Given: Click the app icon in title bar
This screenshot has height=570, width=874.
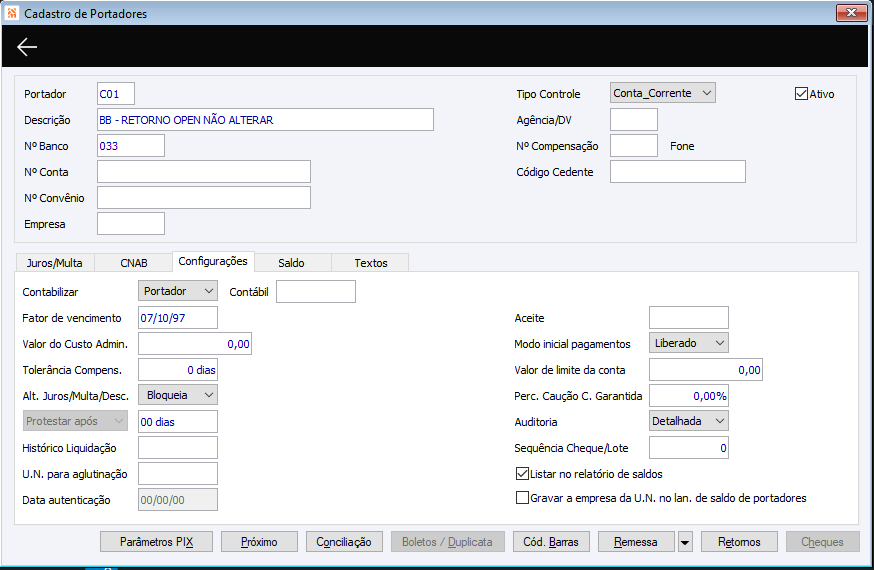Looking at the screenshot, I should (11, 13).
